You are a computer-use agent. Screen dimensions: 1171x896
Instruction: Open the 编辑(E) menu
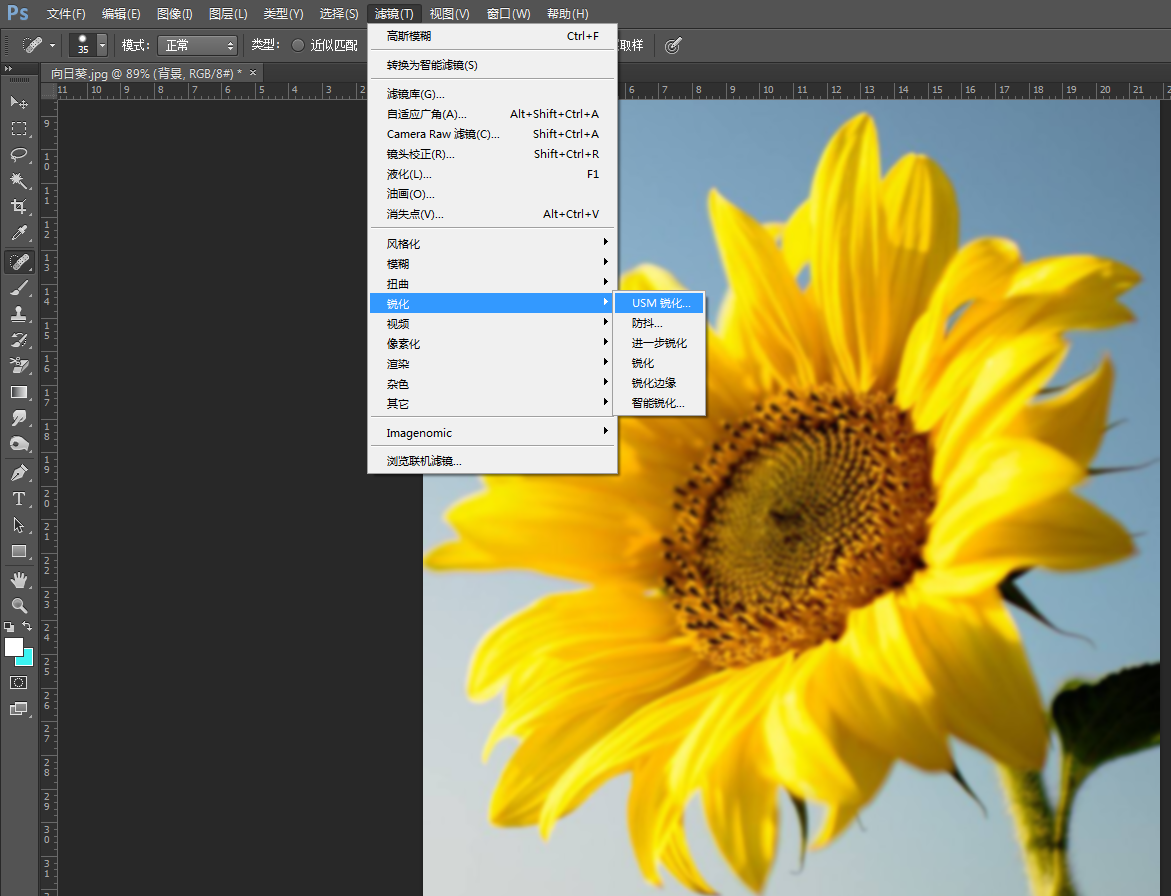pyautogui.click(x=121, y=13)
